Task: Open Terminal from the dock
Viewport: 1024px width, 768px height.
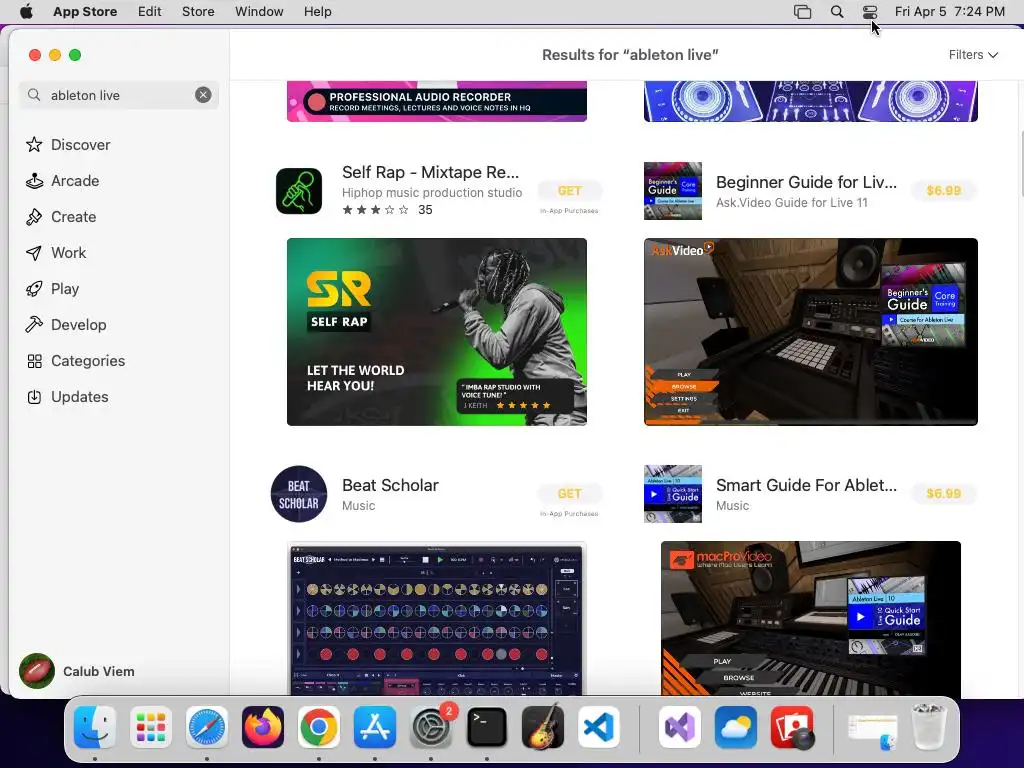Action: click(x=487, y=728)
